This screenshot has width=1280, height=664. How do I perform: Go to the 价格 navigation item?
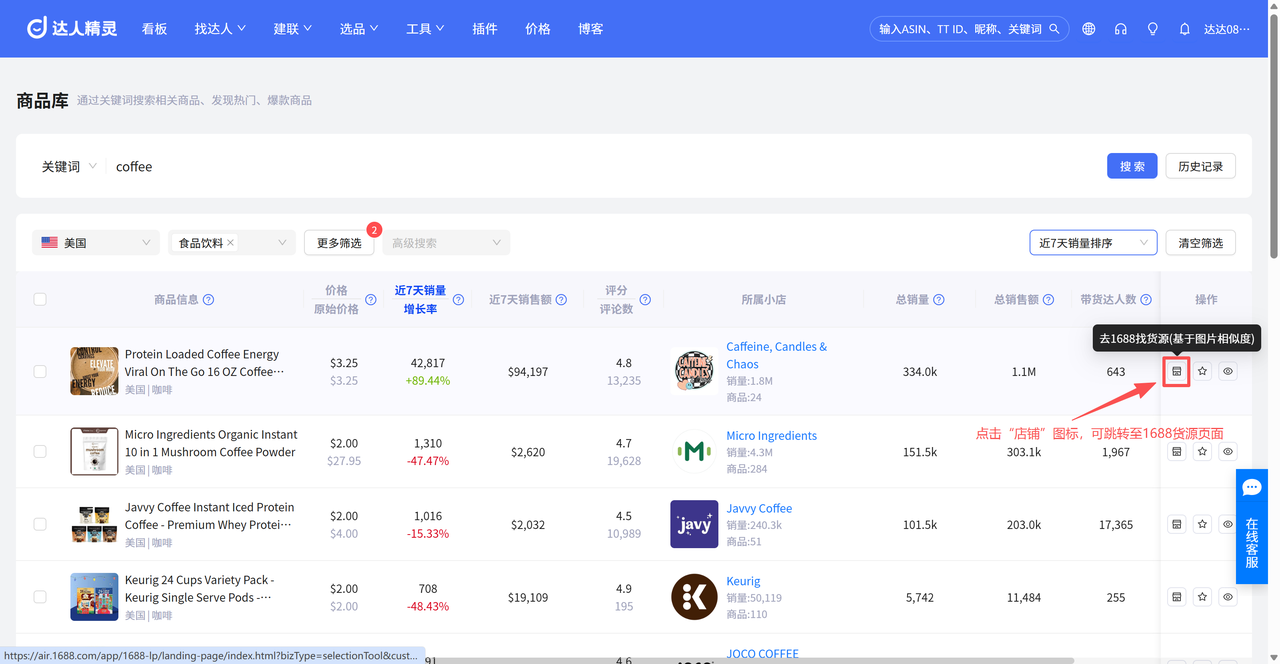click(538, 29)
